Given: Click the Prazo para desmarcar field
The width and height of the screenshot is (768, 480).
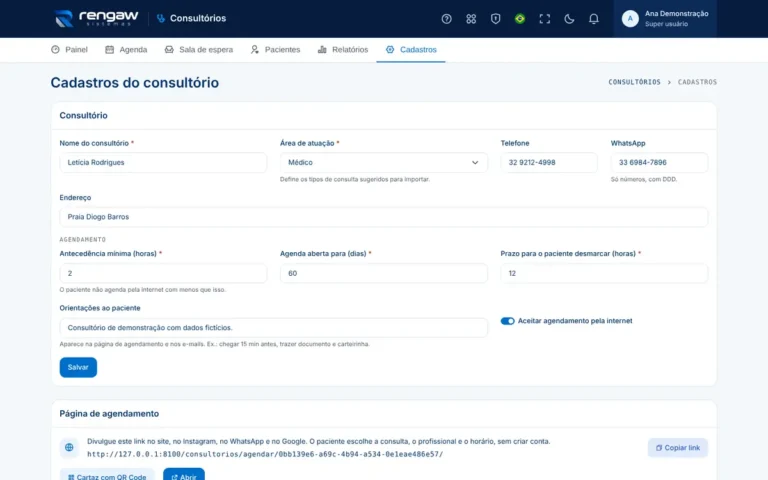Looking at the screenshot, I should 604,273.
